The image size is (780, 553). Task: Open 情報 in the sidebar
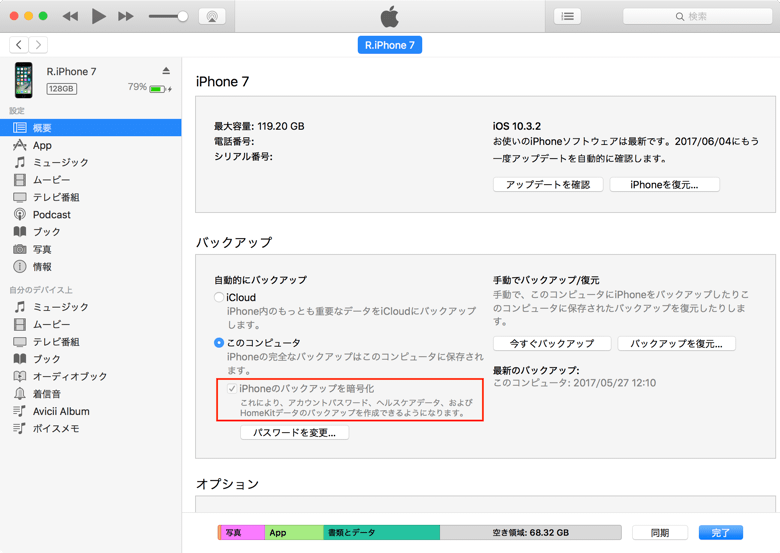coord(91,267)
